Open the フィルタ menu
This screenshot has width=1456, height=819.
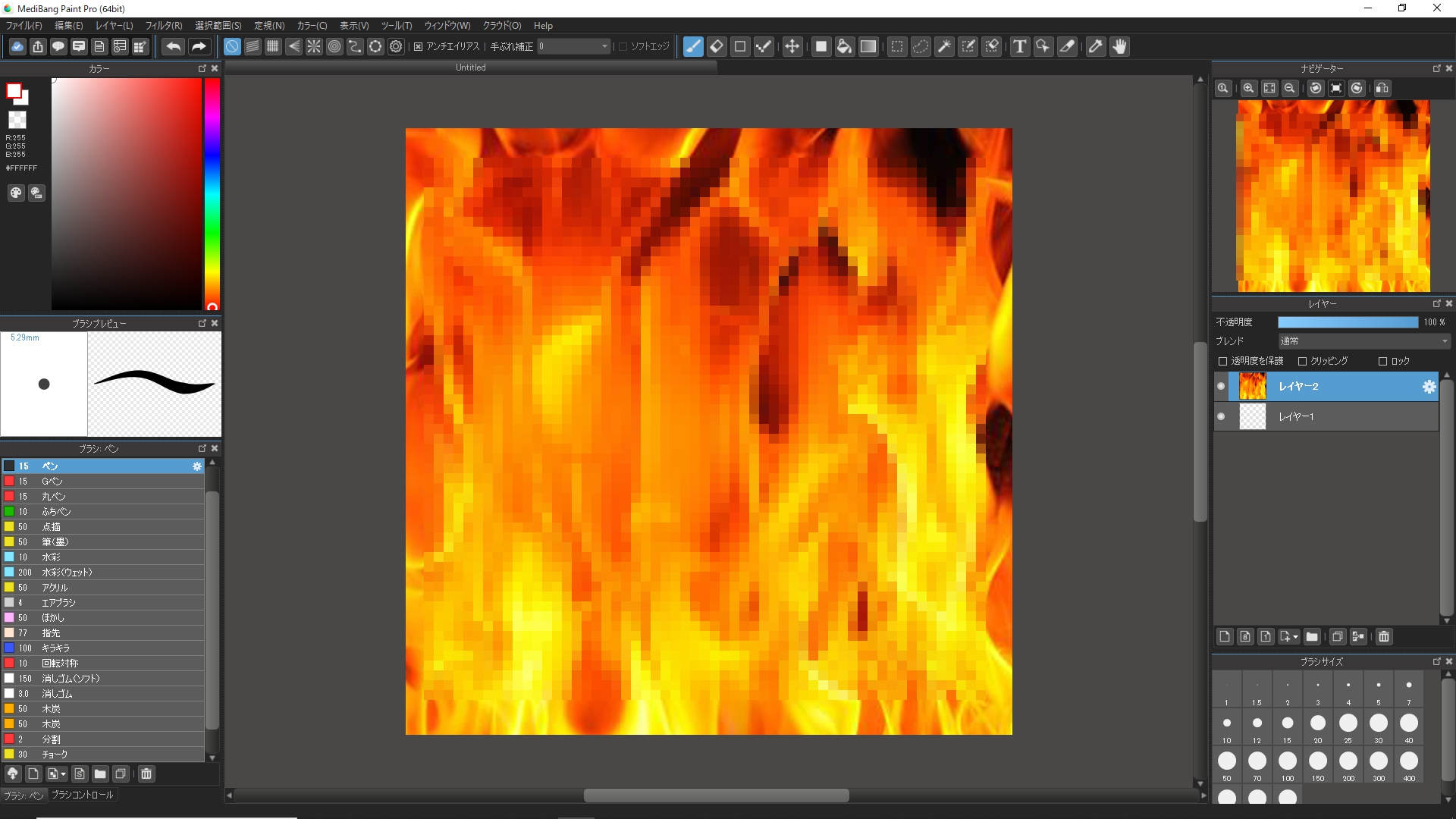[x=162, y=25]
